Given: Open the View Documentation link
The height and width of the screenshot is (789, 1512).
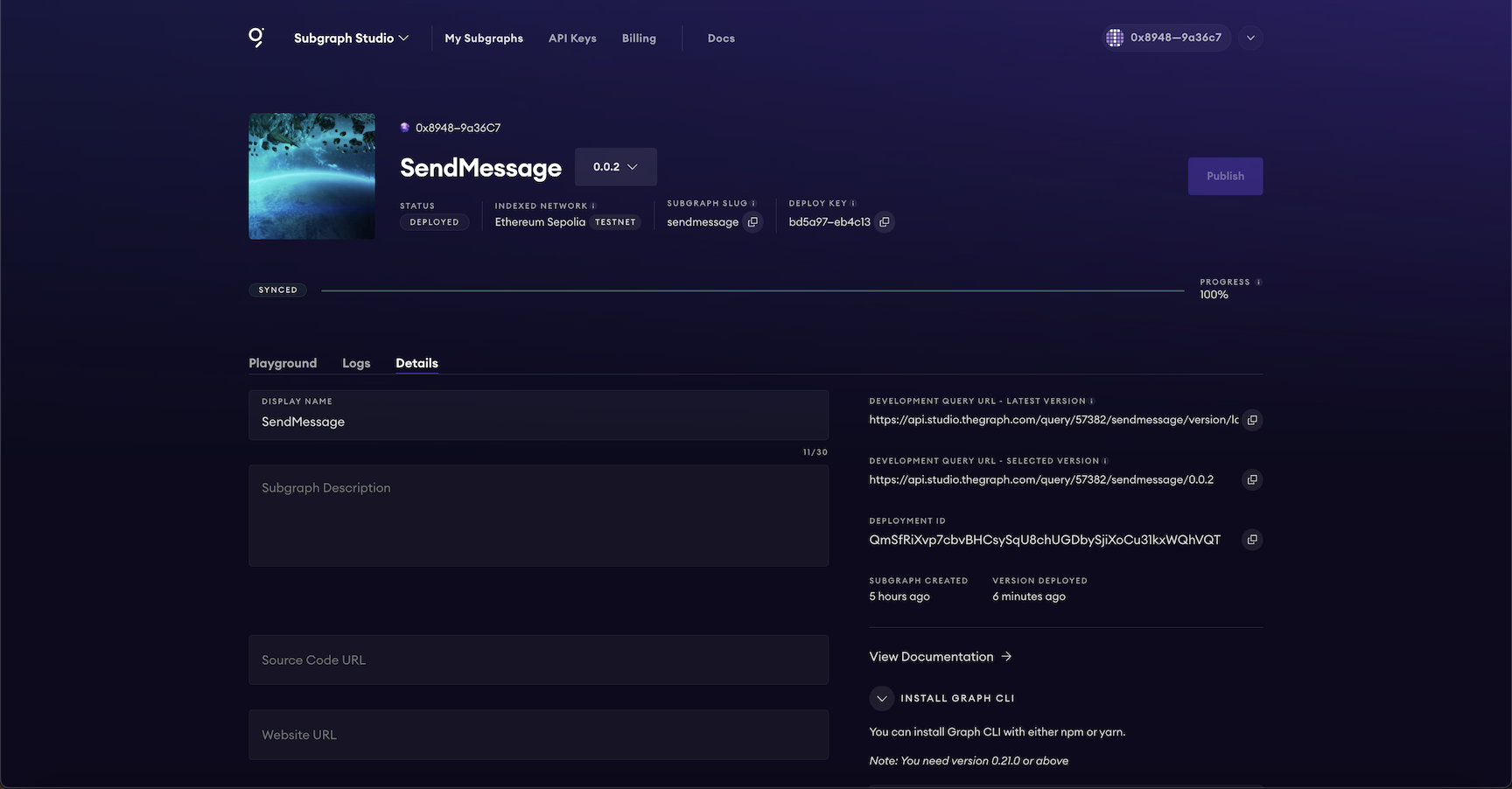Looking at the screenshot, I should (x=941, y=657).
